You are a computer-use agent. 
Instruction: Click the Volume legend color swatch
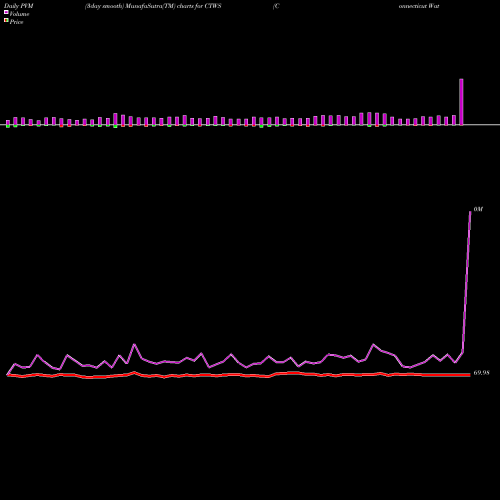pos(6,12)
